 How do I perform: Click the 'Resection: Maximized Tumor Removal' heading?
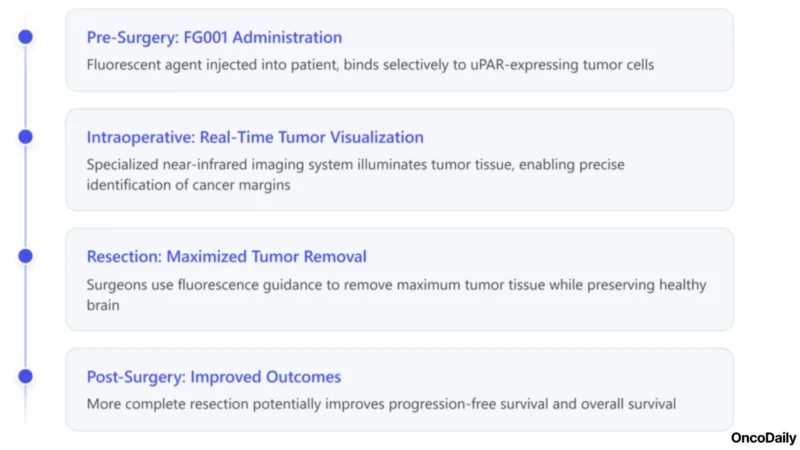tap(225, 257)
